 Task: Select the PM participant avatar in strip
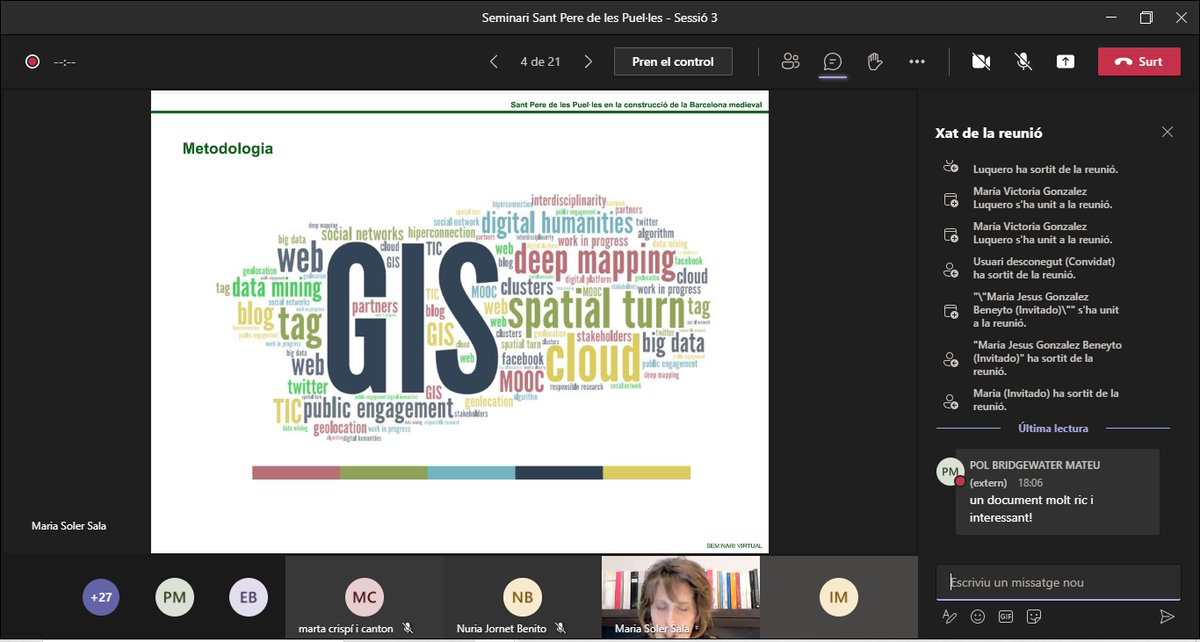[x=175, y=597]
